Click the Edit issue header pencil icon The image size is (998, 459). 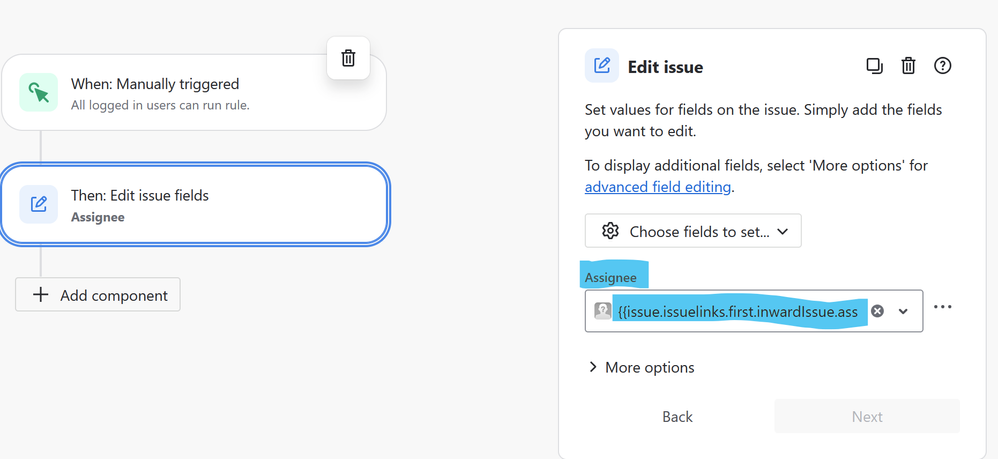(602, 66)
